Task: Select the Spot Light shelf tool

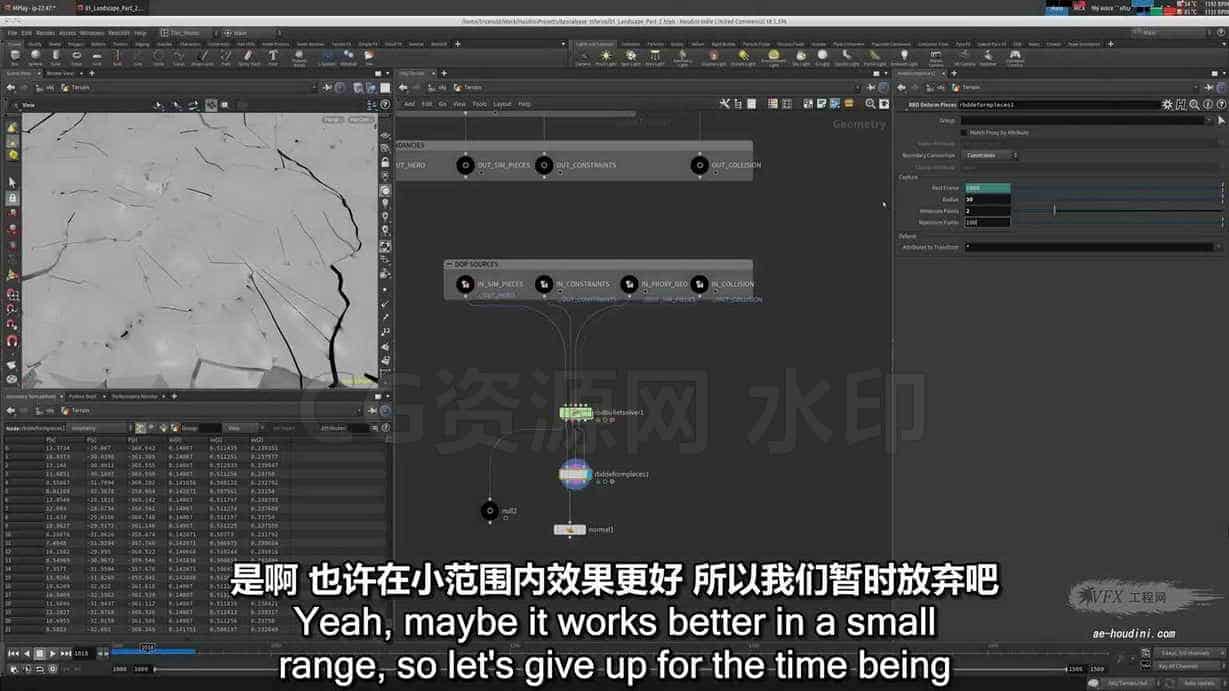Action: (x=630, y=57)
